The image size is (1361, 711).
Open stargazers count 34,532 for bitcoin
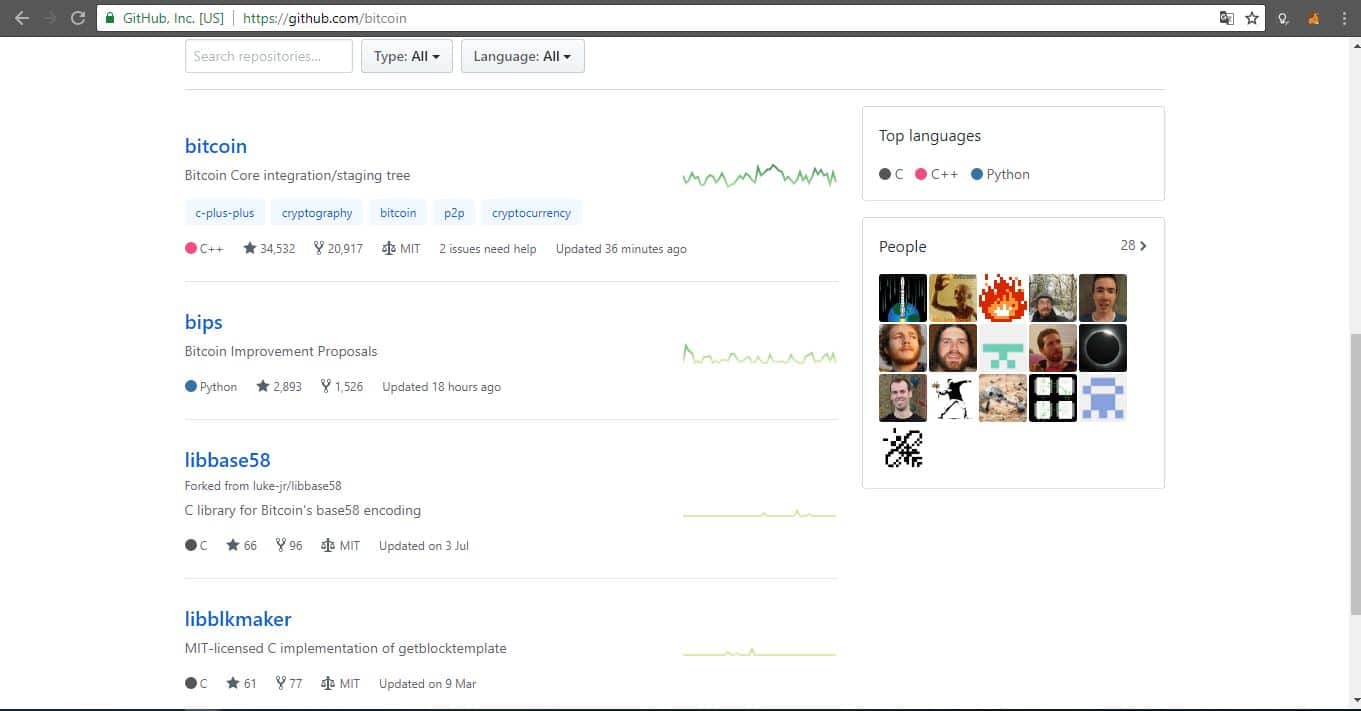tap(269, 249)
